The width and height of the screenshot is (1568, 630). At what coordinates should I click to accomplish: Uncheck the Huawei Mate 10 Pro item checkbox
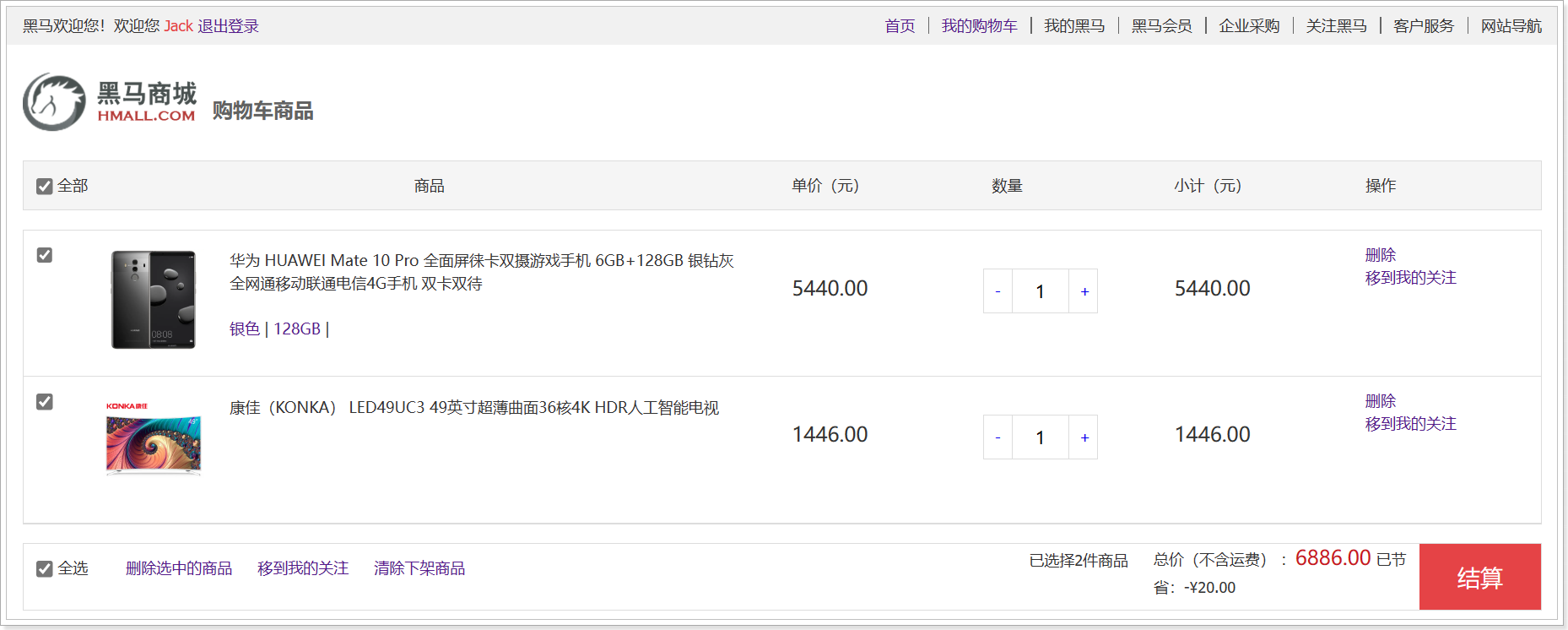click(x=45, y=255)
